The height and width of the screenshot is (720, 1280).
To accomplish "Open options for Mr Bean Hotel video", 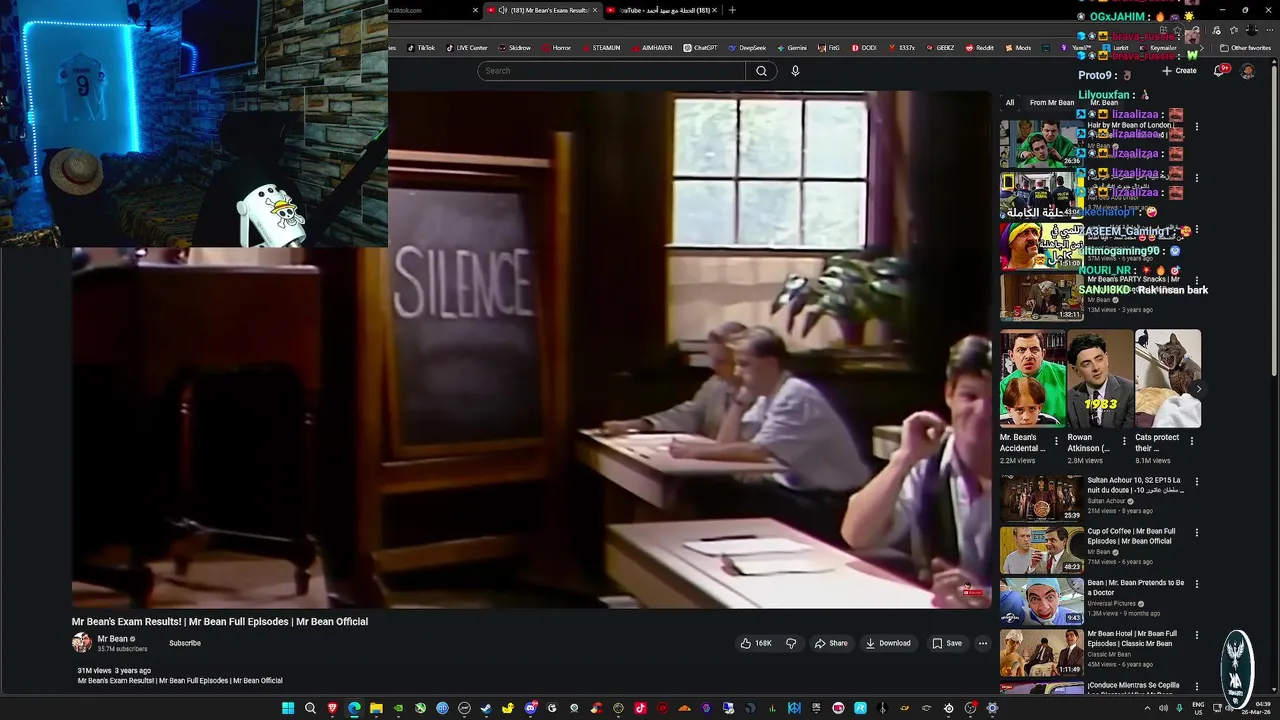I will coord(1197,635).
